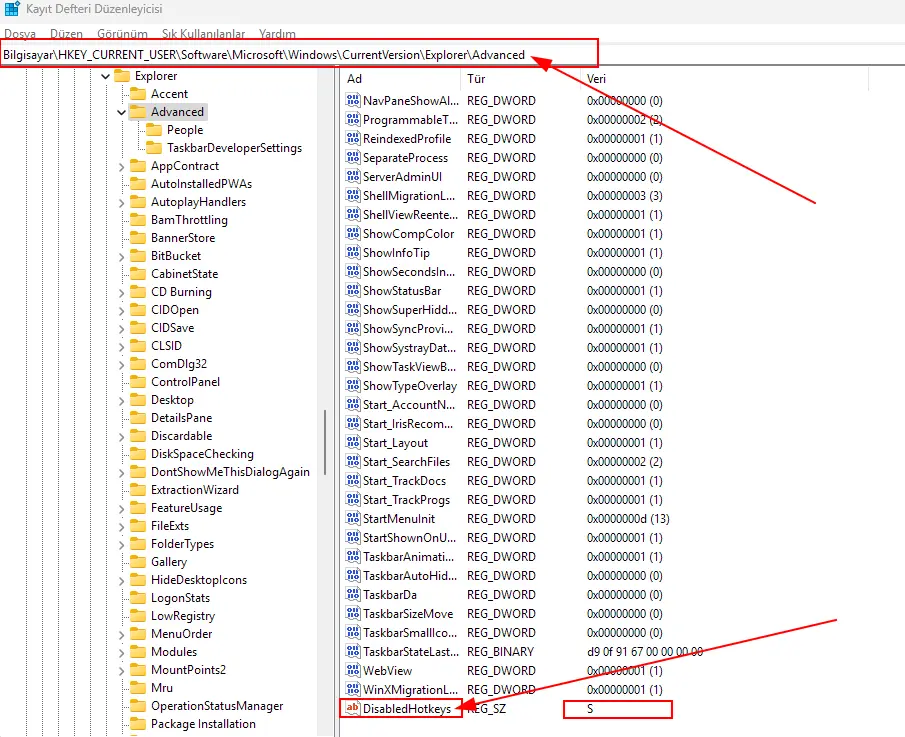Expand the MountPoints2 key

point(121,671)
